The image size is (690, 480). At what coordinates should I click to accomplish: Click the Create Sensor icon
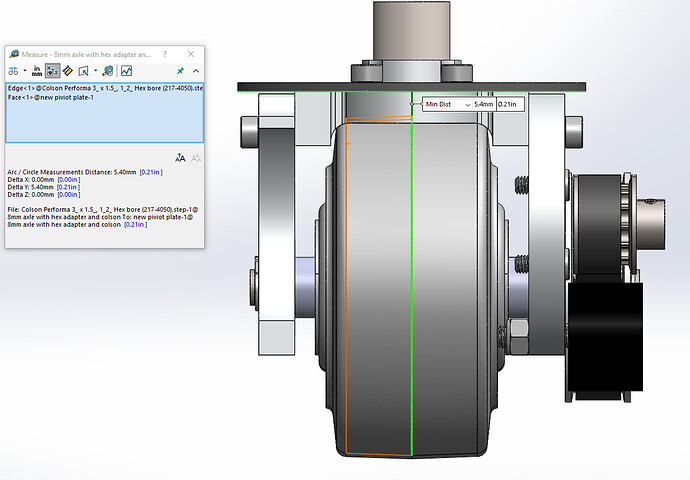point(127,71)
